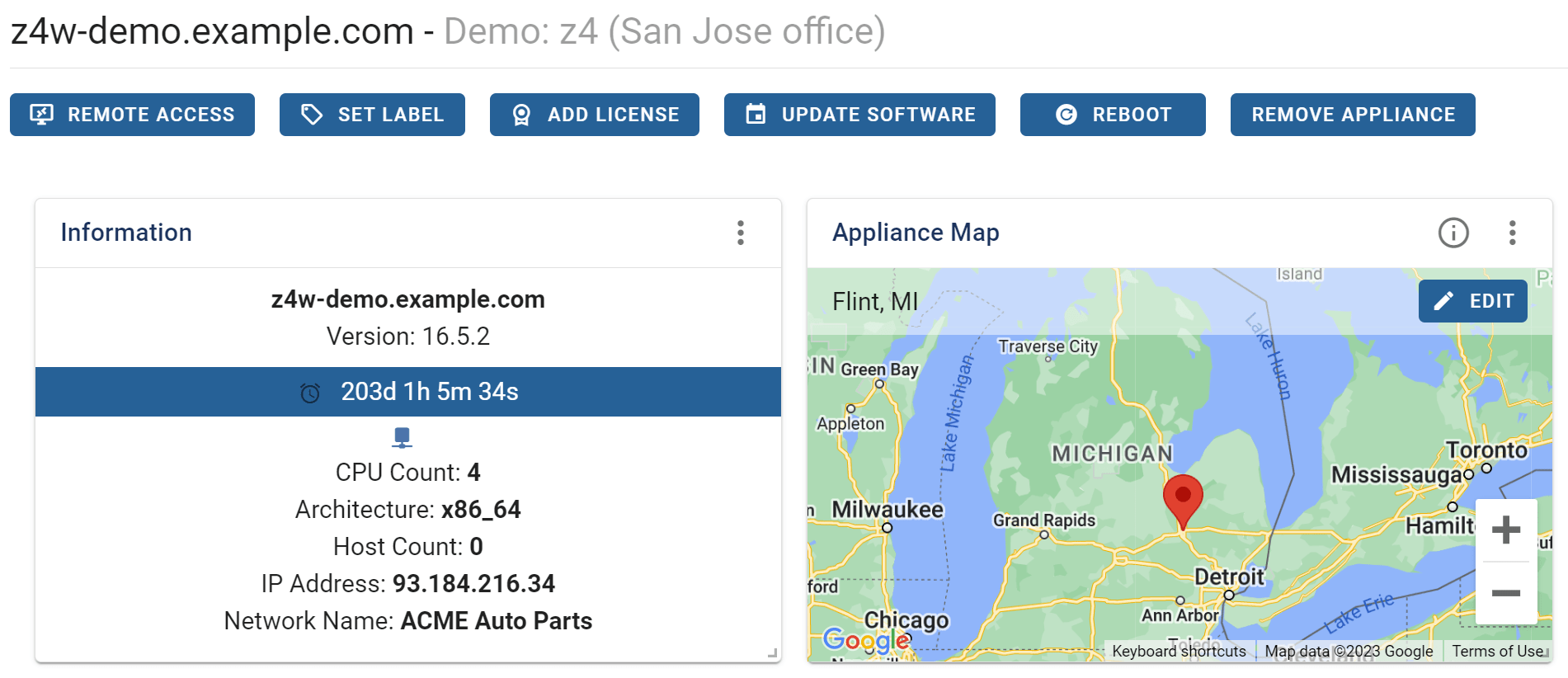1568x678 pixels.
Task: Click the Architecture x86_64 value
Action: coord(481,510)
